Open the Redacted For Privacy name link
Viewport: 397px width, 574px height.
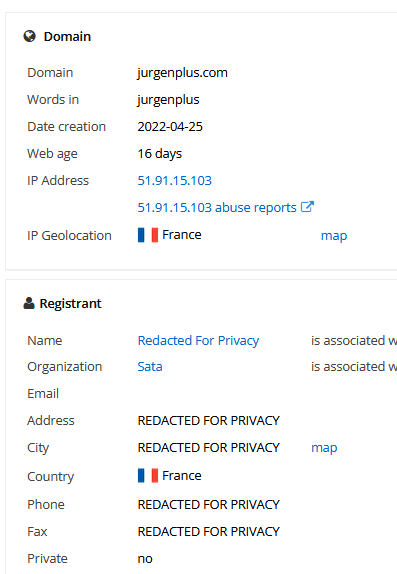tap(198, 340)
